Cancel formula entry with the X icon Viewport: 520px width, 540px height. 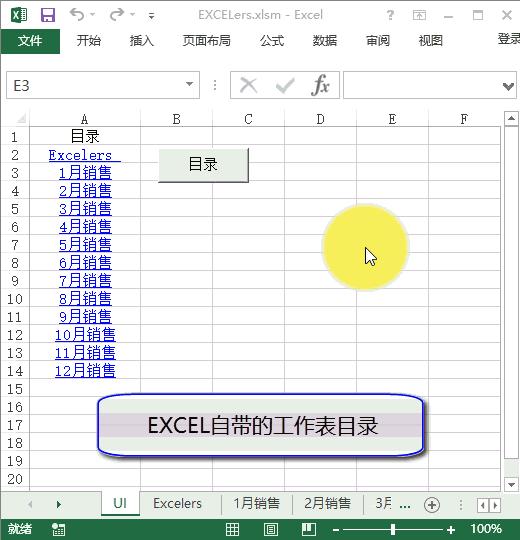pos(248,85)
